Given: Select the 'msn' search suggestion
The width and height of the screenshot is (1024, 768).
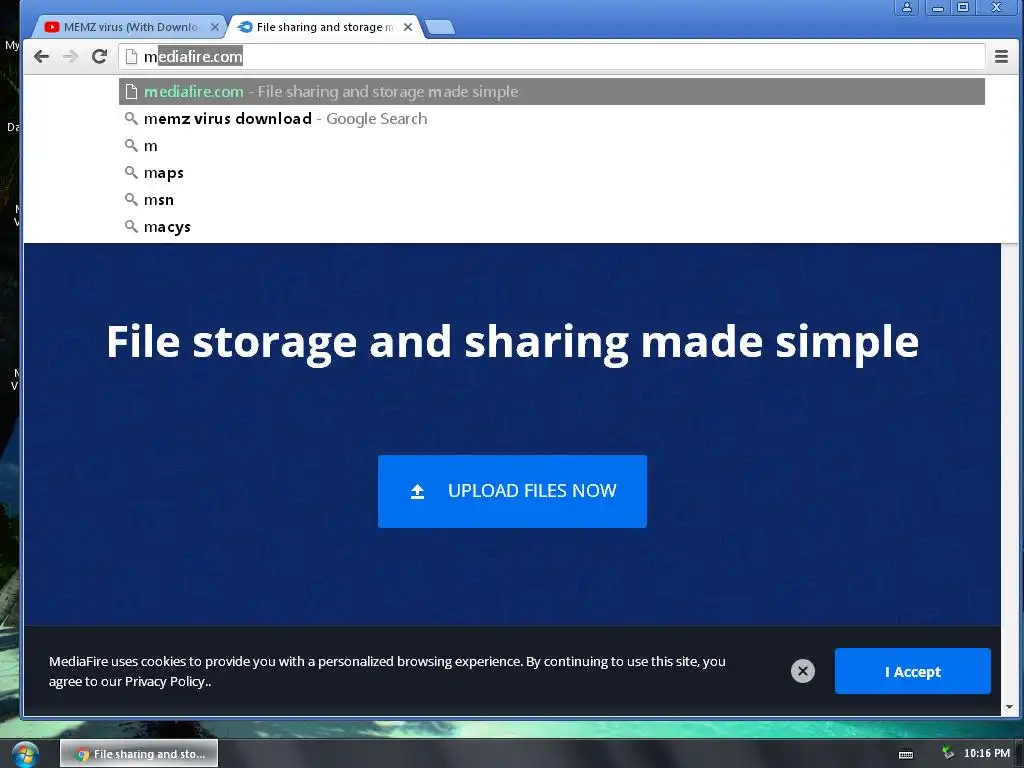Looking at the screenshot, I should pyautogui.click(x=551, y=200).
